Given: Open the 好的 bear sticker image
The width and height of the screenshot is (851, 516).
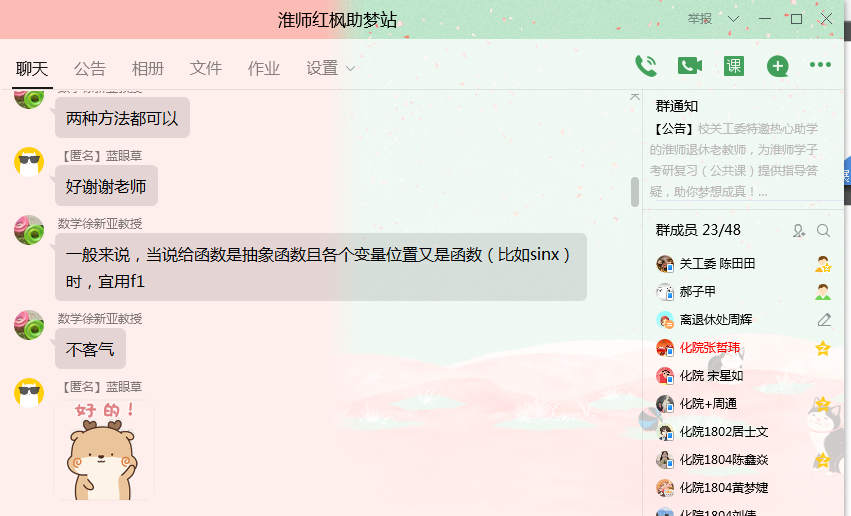Looking at the screenshot, I should point(104,450).
